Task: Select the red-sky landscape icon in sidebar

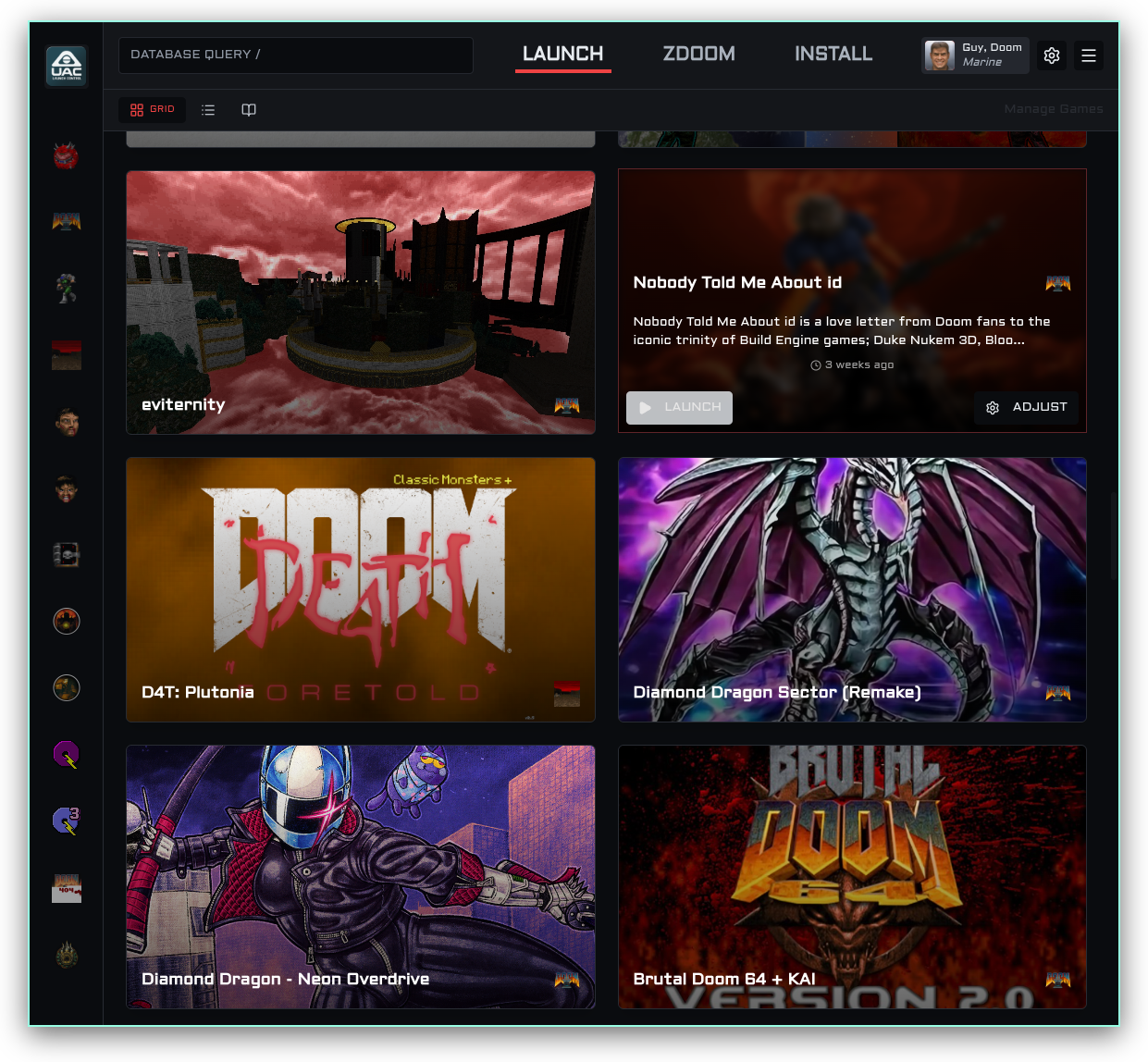Action: (66, 355)
